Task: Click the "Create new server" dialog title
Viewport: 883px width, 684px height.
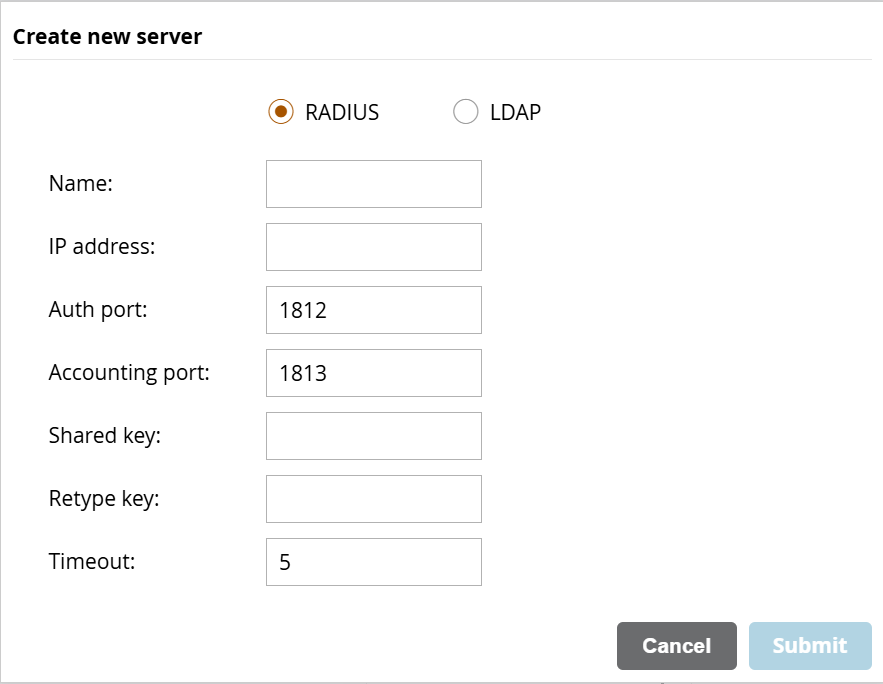Action: point(107,37)
